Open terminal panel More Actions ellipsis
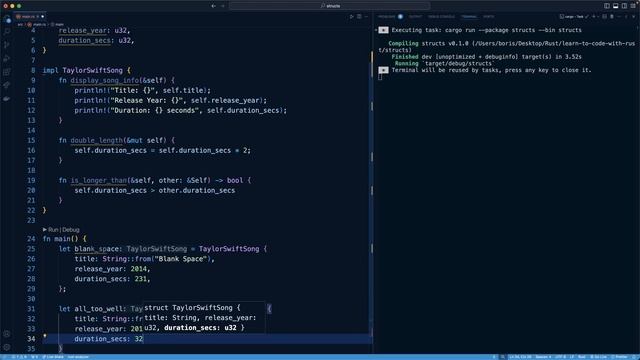The image size is (640, 360). click(619, 17)
